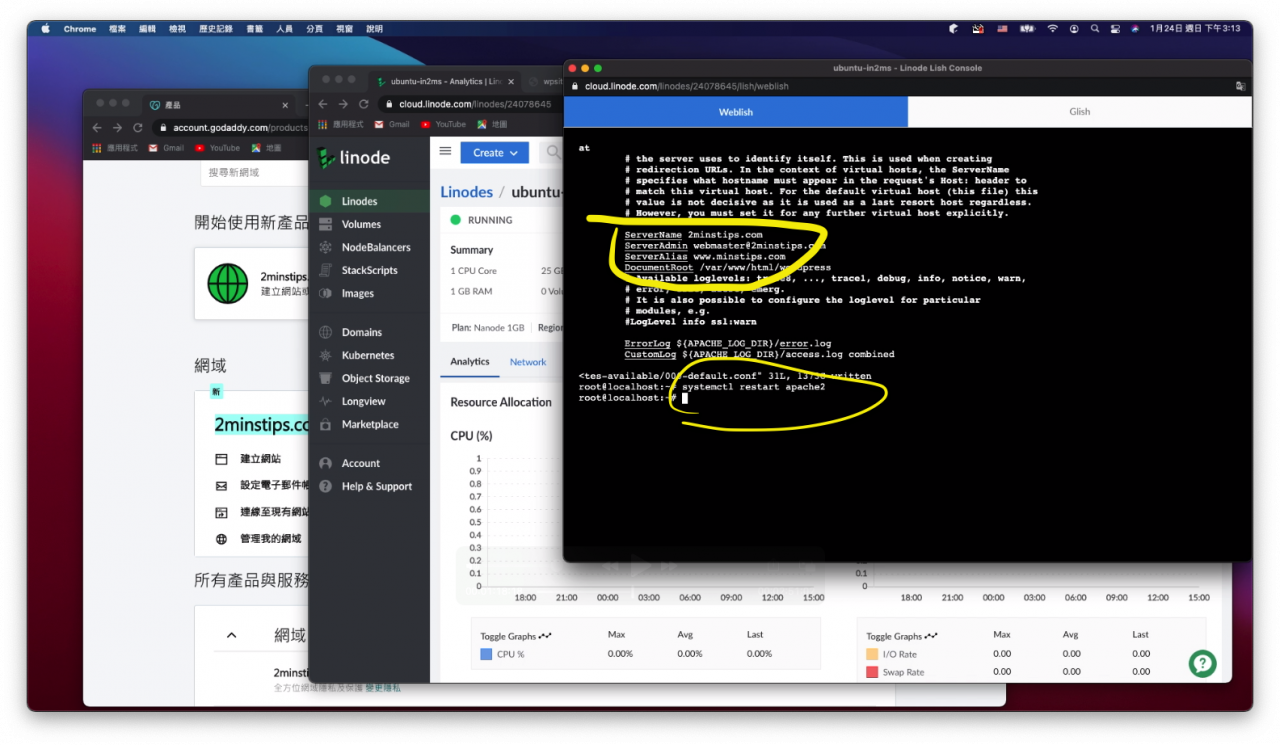
Task: Close the 產品 GoDaddy browser tab
Action: (285, 105)
